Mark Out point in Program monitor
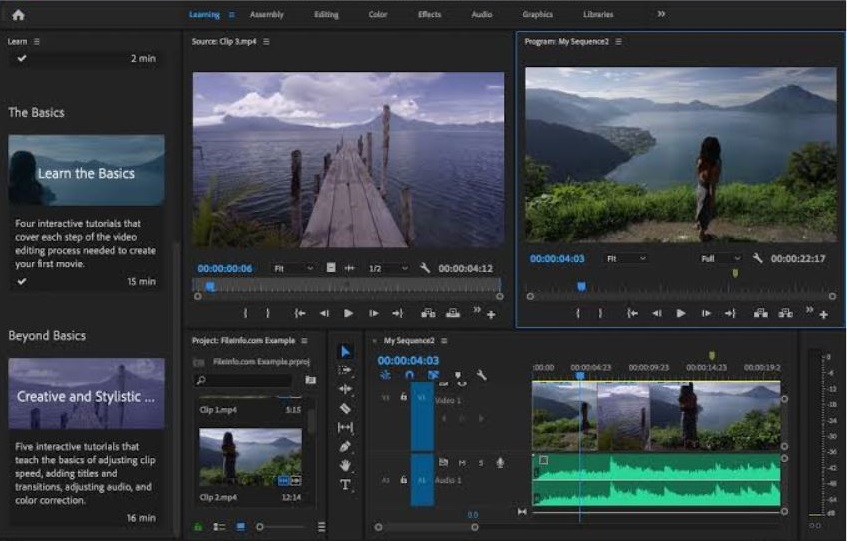Image resolution: width=847 pixels, height=541 pixels. (600, 313)
